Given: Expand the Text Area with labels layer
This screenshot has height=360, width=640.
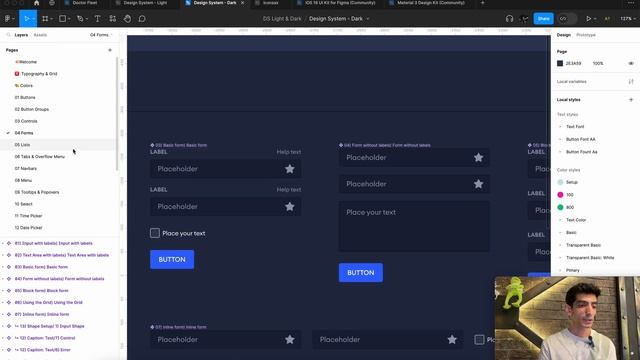Looking at the screenshot, I should (x=3, y=255).
